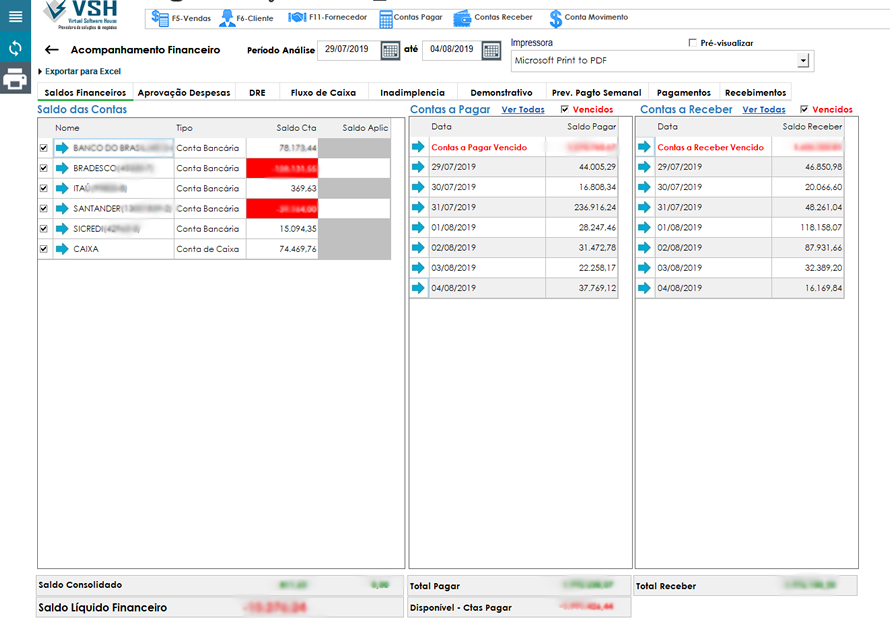Expand the Exportar para Excel option
Viewport: 890px width, 623px height.
(x=78, y=72)
